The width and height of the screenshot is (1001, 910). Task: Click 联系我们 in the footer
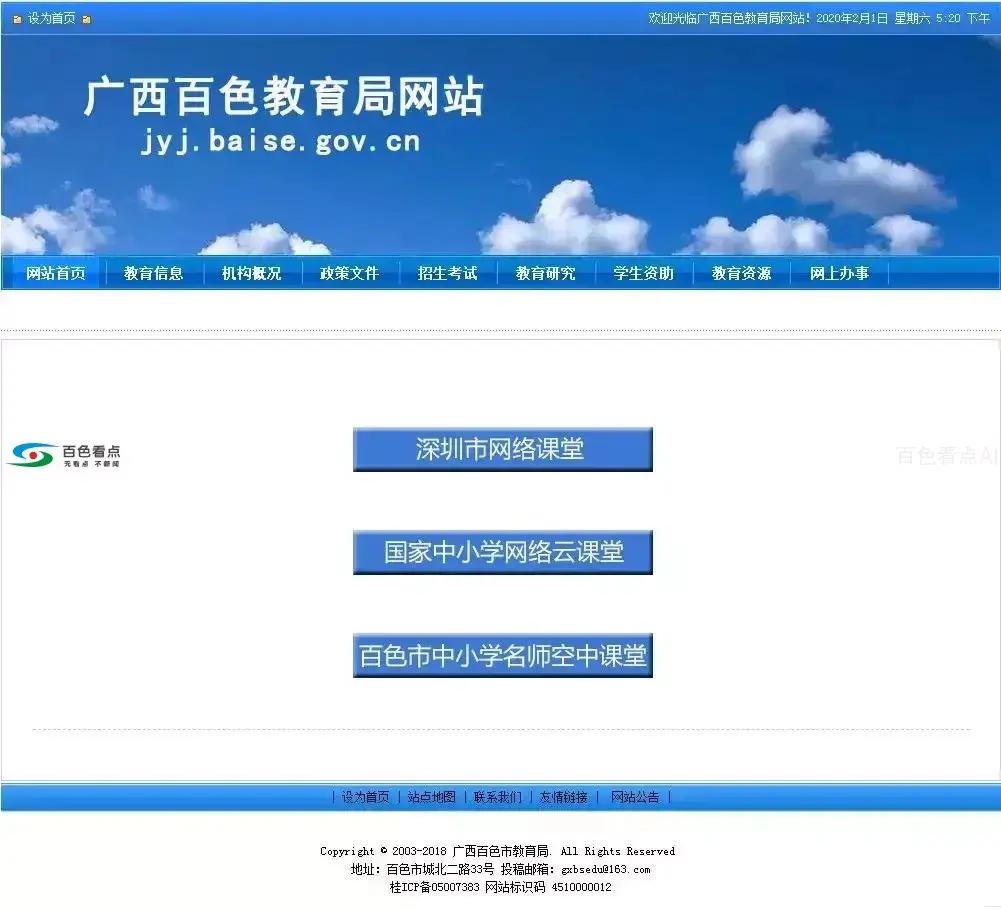(498, 797)
